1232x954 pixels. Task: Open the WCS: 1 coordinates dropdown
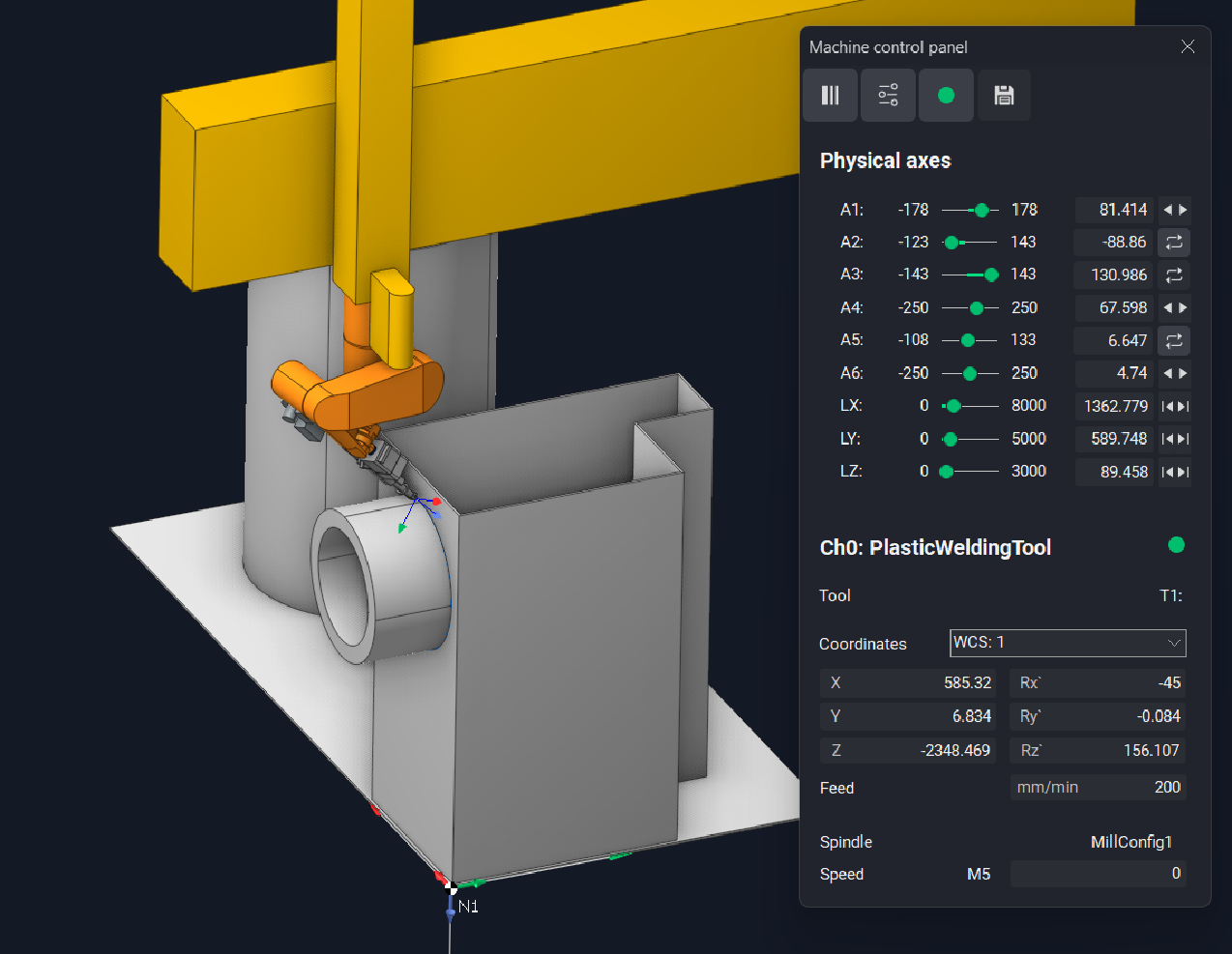coord(1067,643)
